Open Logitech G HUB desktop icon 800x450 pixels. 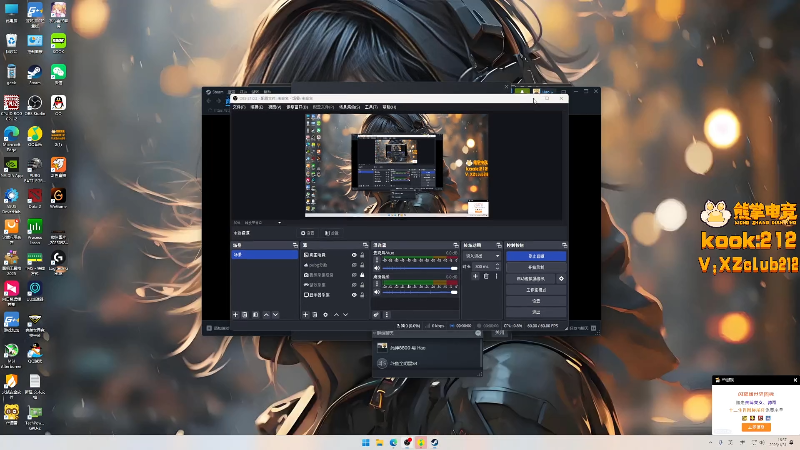[58, 259]
